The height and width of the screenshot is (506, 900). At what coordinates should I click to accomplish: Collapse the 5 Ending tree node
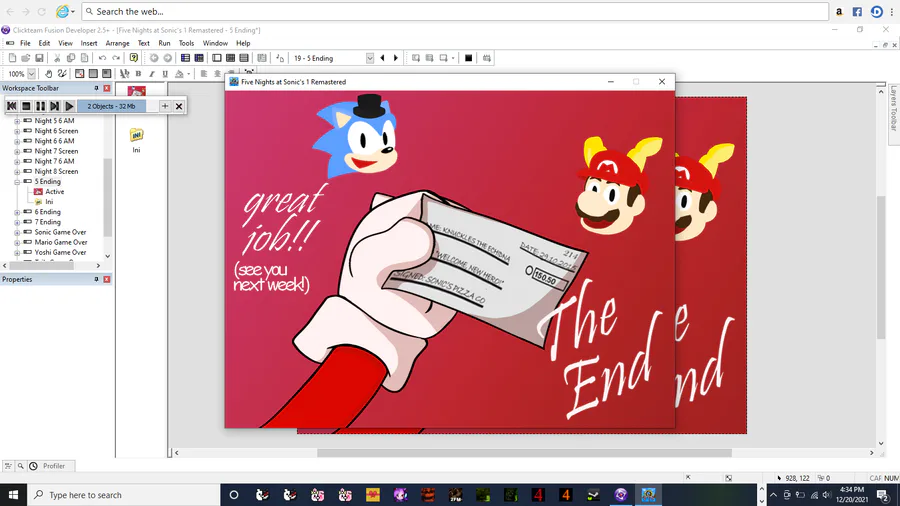(x=17, y=182)
